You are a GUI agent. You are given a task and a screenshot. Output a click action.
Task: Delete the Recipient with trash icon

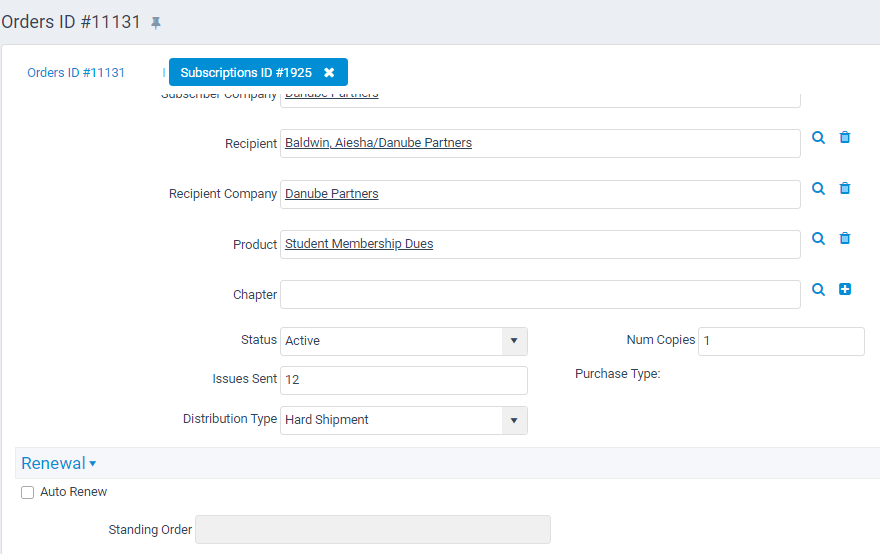pyautogui.click(x=845, y=138)
